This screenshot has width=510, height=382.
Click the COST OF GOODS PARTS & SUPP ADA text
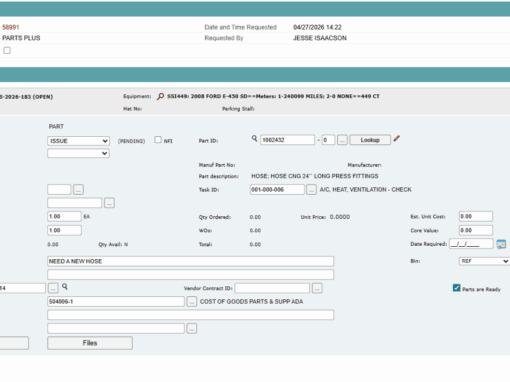coord(251,302)
